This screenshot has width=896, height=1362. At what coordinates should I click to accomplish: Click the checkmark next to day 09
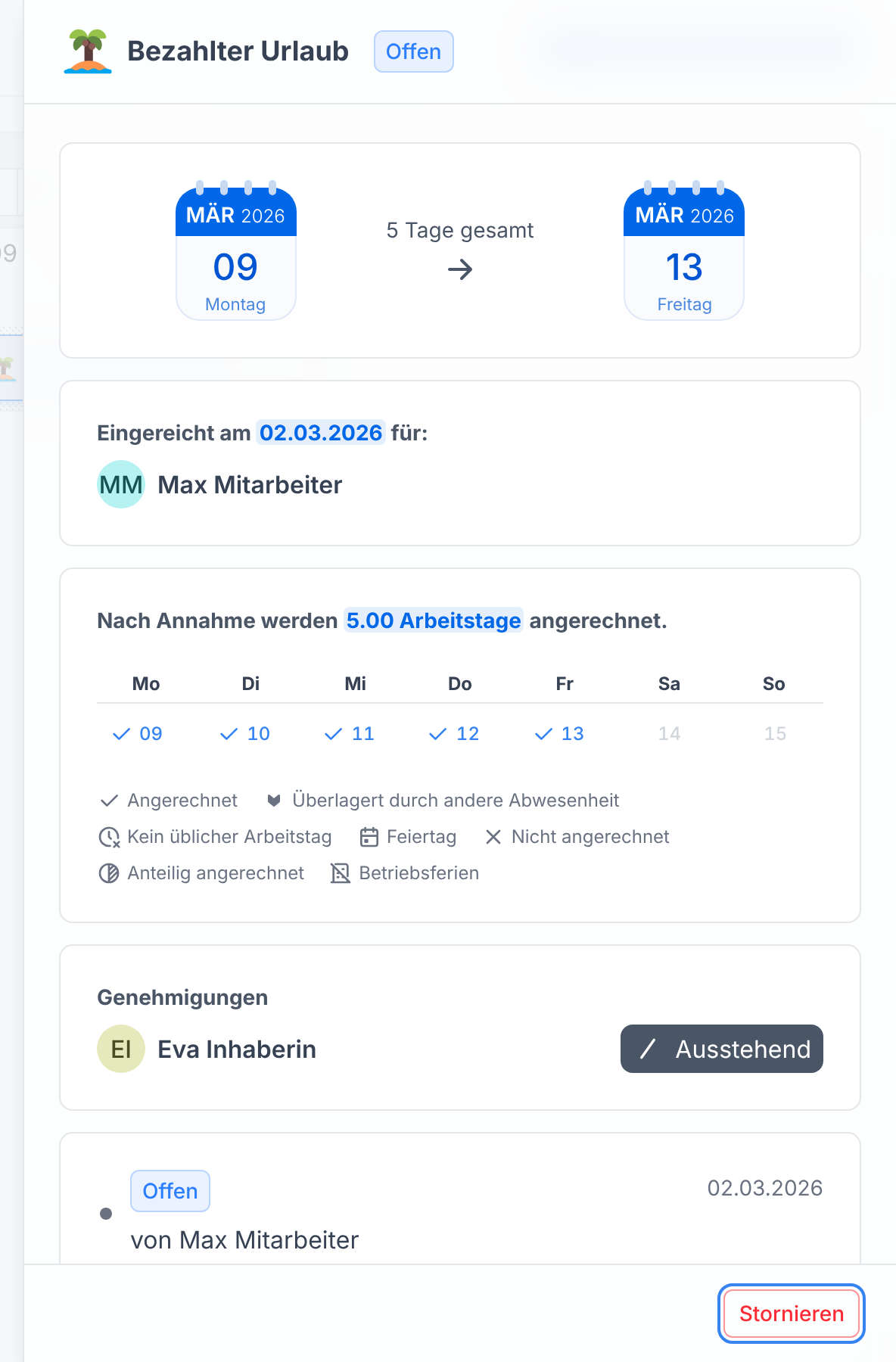click(121, 734)
